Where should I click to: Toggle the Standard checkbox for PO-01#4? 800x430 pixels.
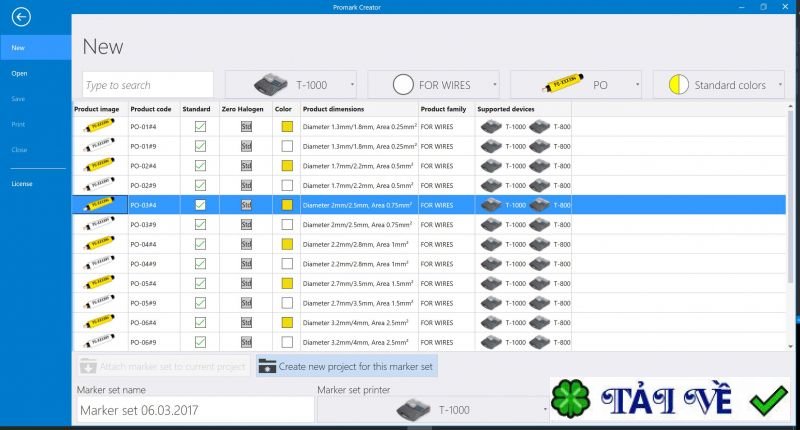coord(201,127)
